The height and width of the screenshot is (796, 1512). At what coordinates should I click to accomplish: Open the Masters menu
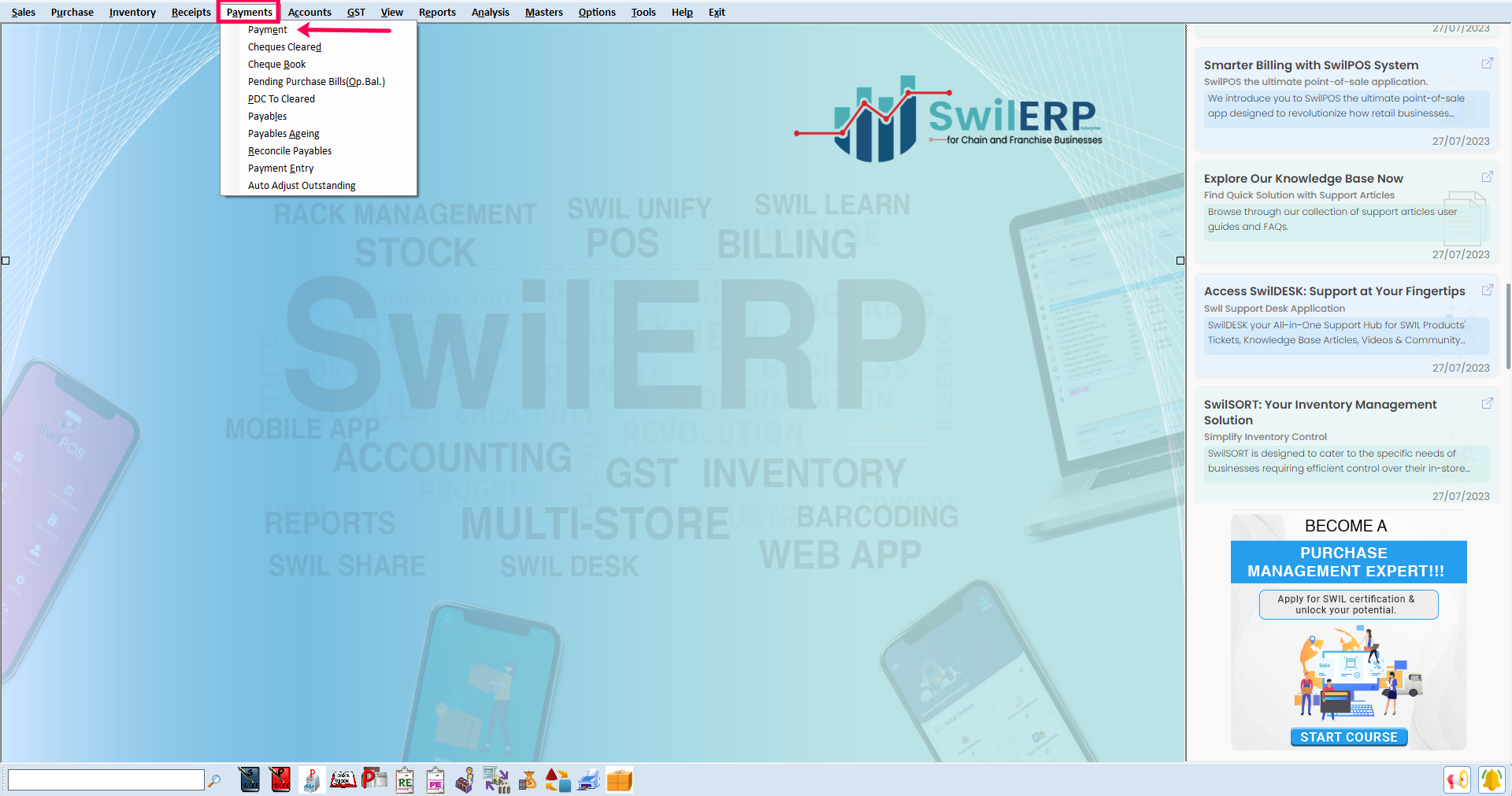544,12
